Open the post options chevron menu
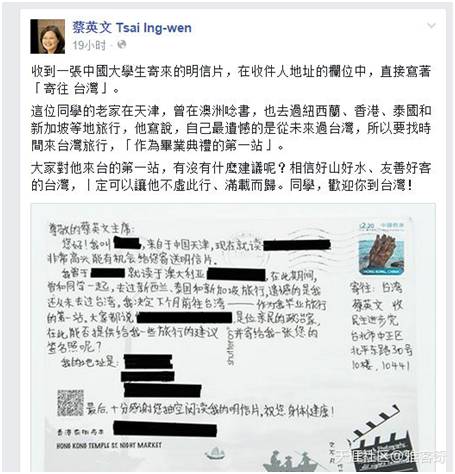455x474 pixels. (x=431, y=25)
